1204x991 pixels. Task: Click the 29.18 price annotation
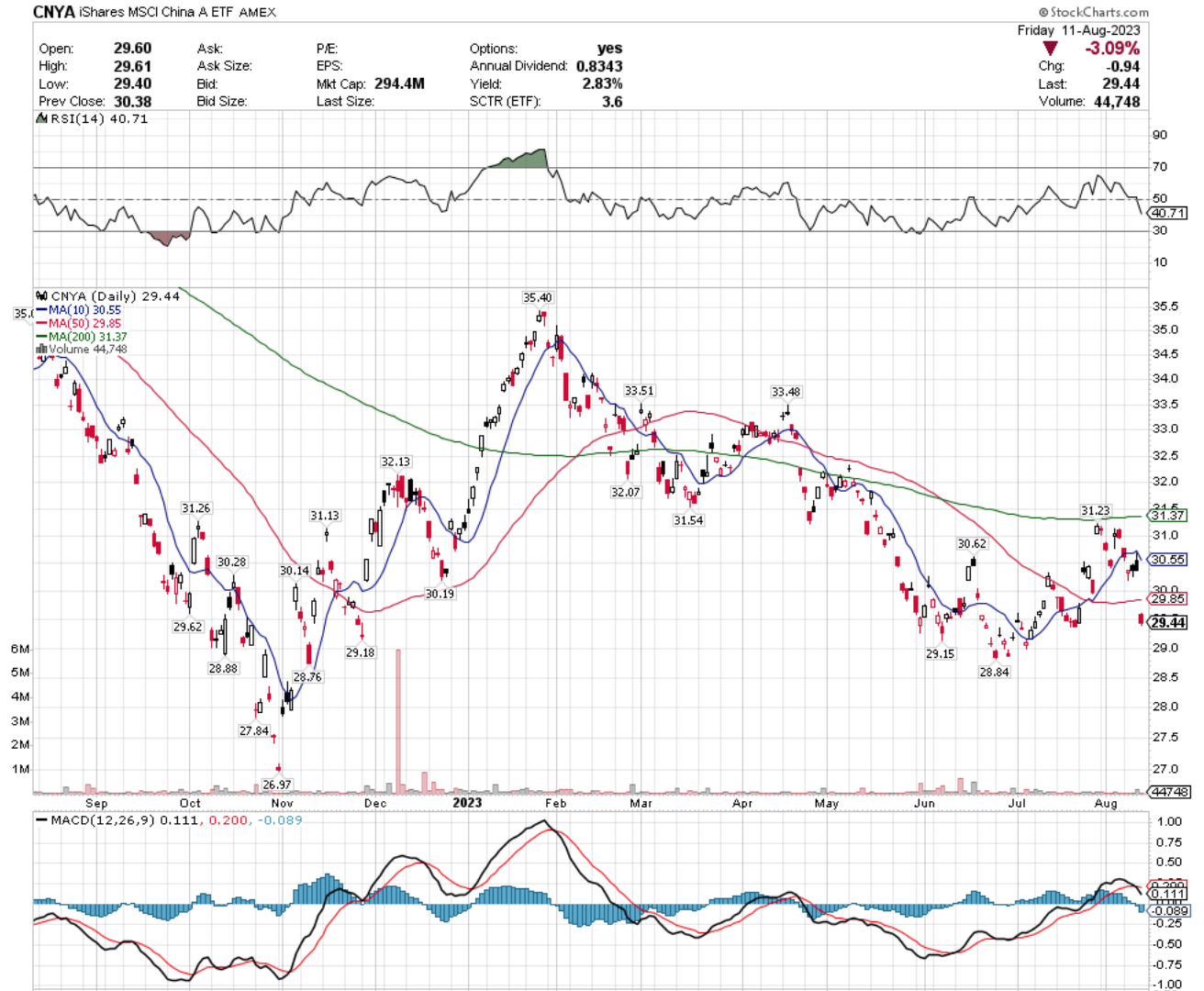pos(360,652)
